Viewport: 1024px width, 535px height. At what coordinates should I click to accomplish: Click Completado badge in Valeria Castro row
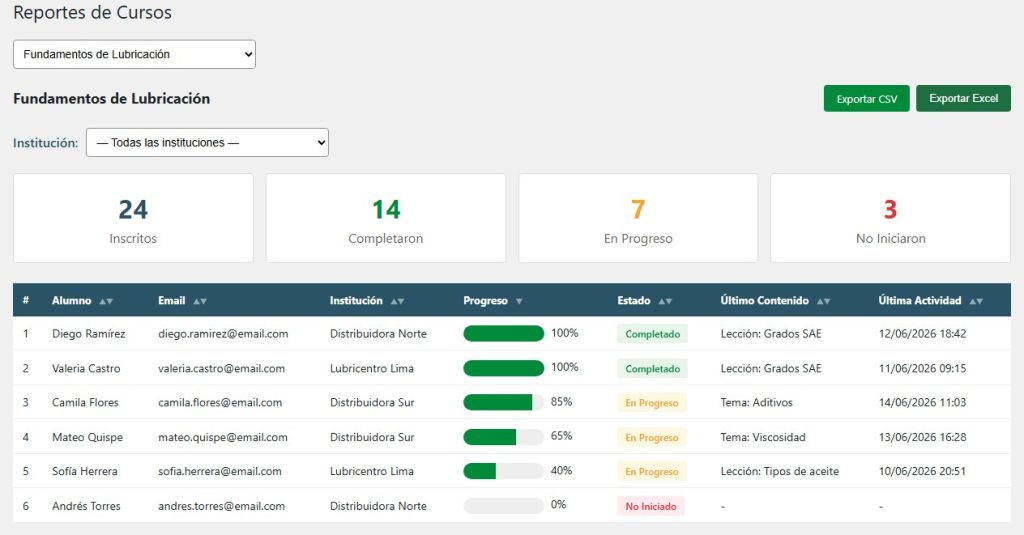tap(652, 368)
